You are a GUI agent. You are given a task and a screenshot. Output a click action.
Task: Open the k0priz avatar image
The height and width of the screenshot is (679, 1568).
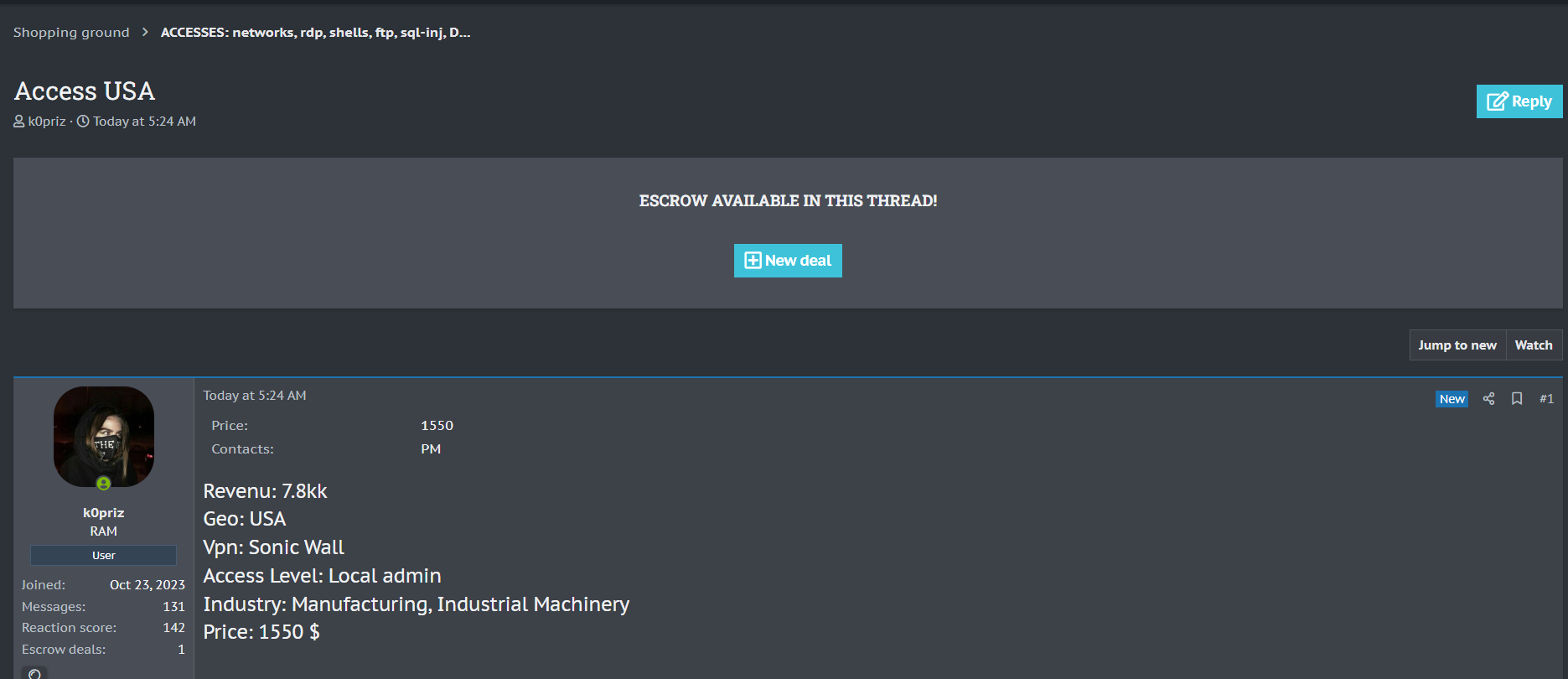[x=103, y=436]
